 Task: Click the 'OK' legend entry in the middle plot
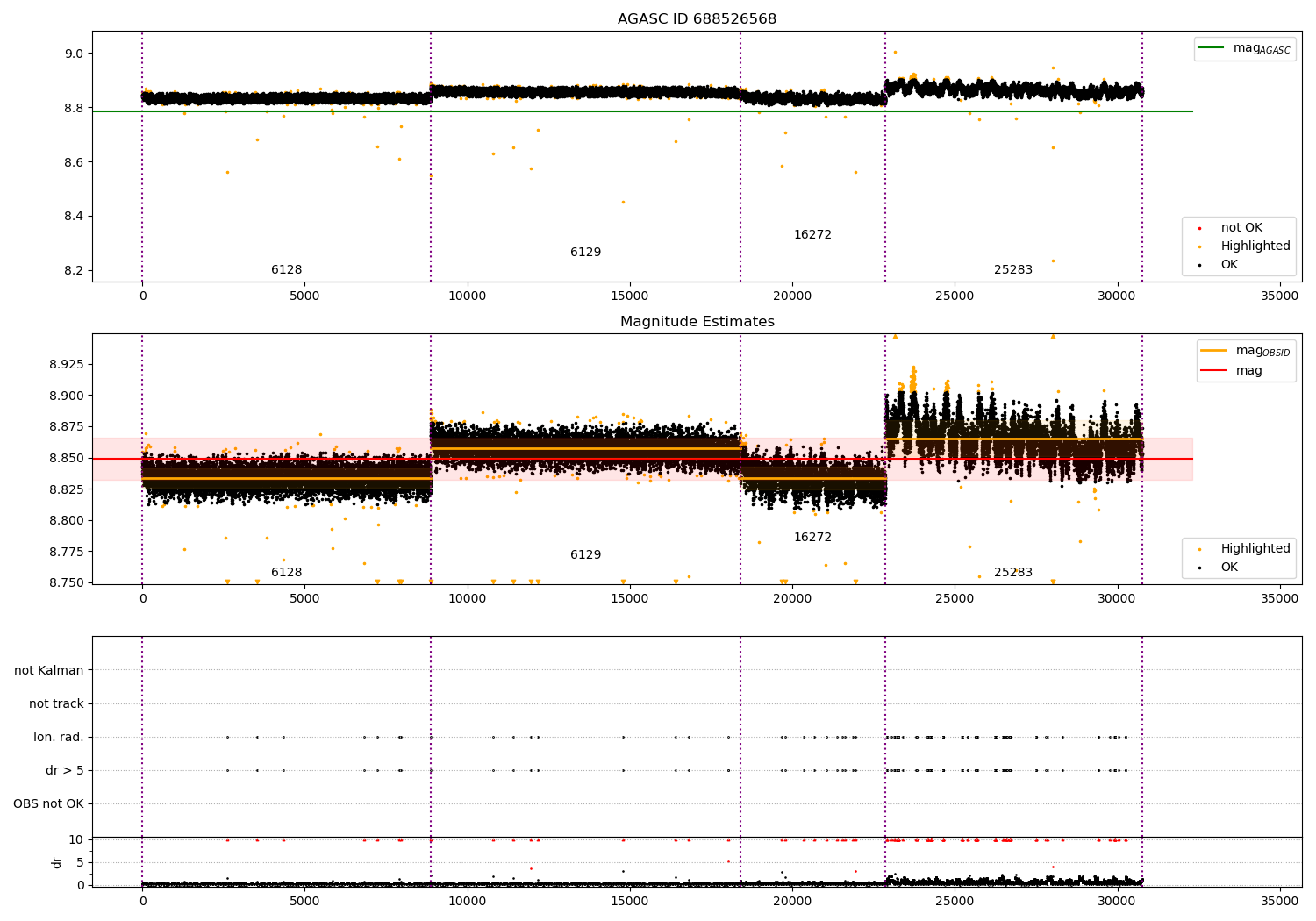(1218, 567)
